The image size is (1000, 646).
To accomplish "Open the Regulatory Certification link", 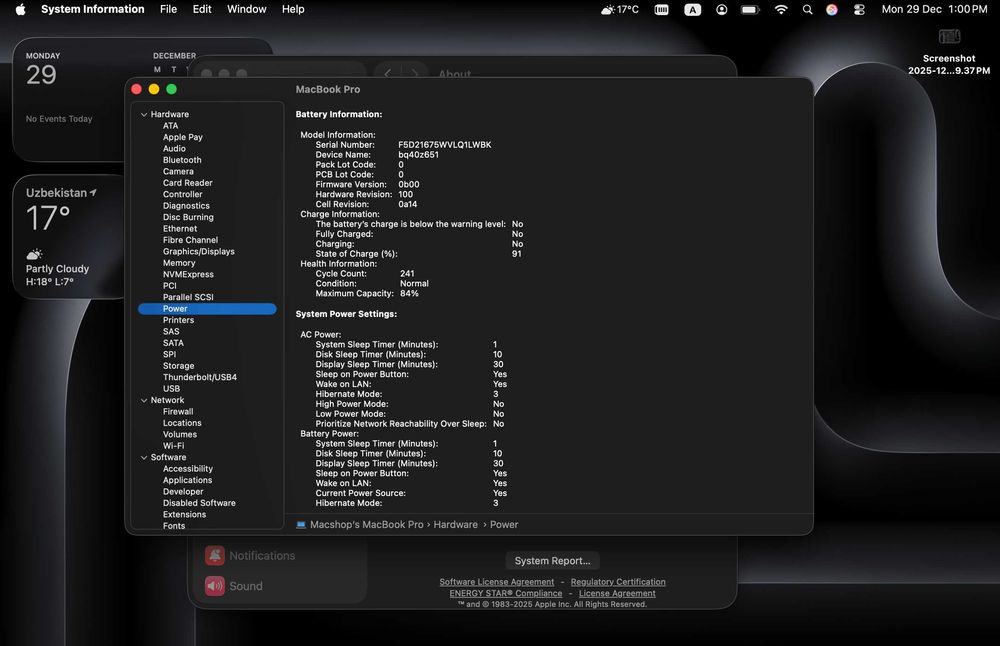I will coord(618,582).
